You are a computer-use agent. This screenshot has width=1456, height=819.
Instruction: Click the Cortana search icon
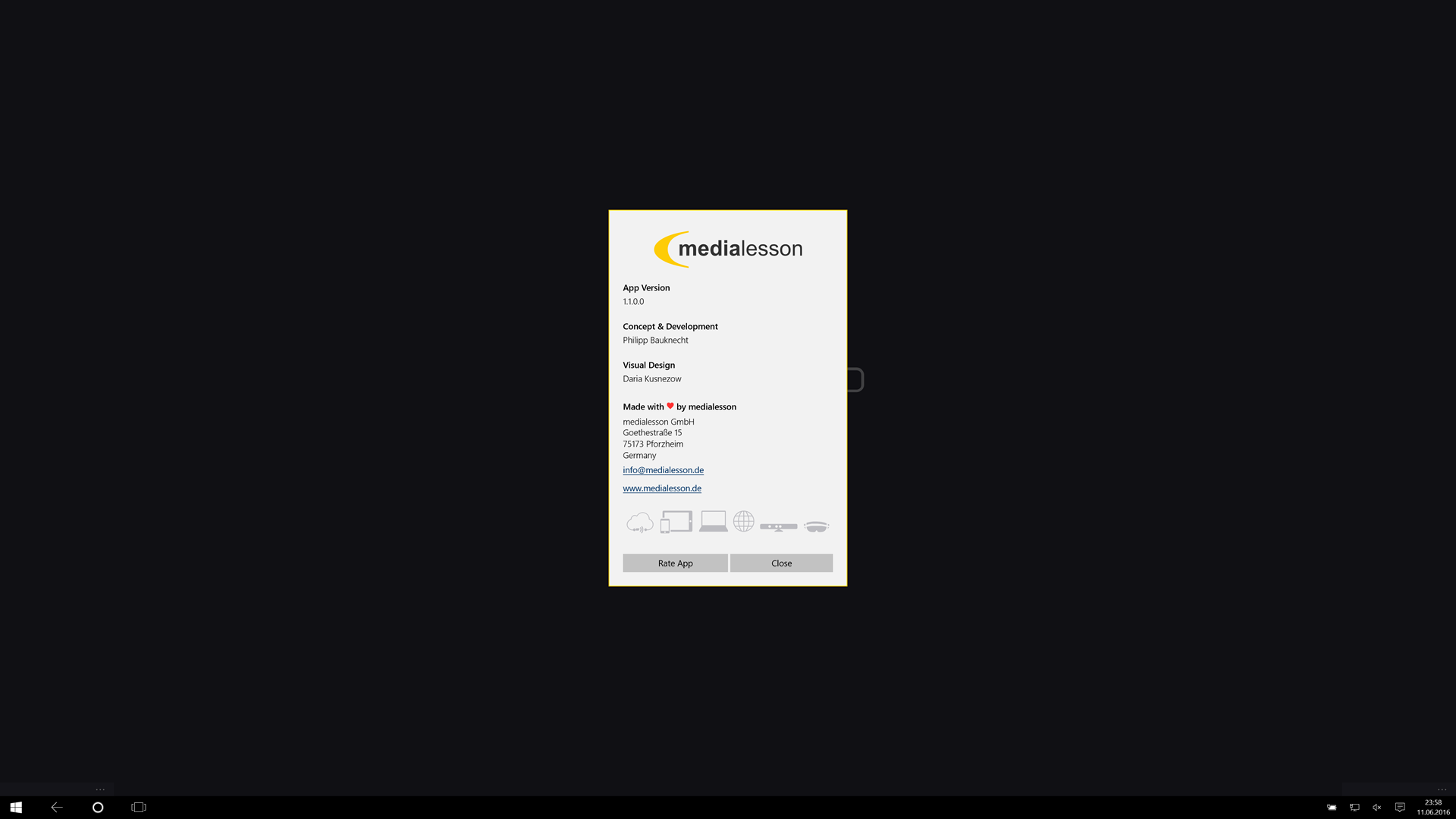coord(98,807)
